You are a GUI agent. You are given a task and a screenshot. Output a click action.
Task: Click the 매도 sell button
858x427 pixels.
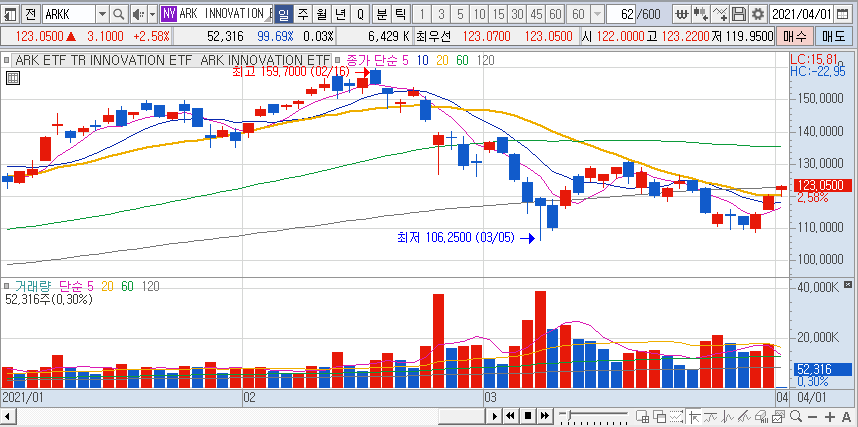(x=833, y=37)
